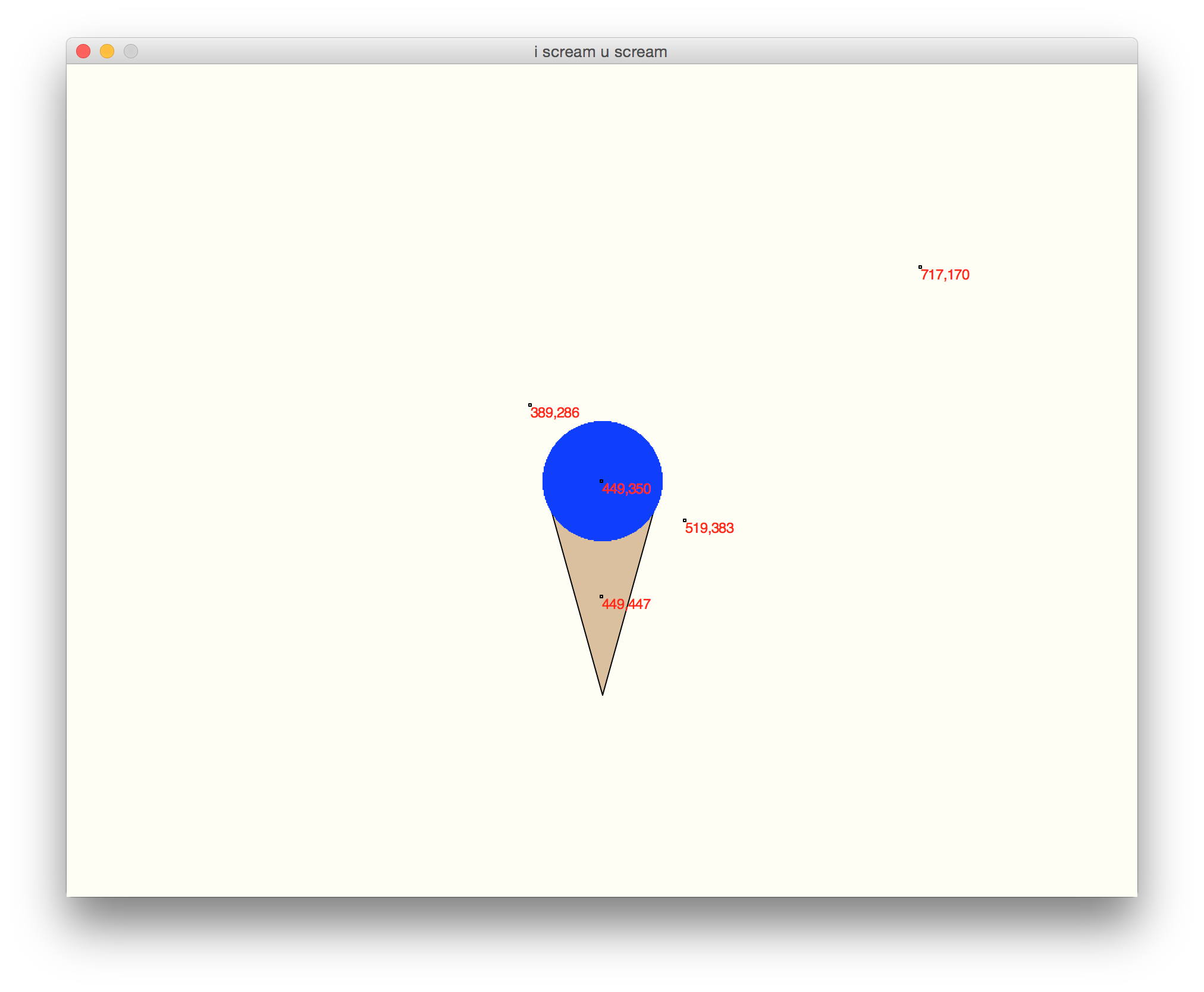The image size is (1204, 992).
Task: Click the coordinate label 519,383
Action: [x=709, y=528]
